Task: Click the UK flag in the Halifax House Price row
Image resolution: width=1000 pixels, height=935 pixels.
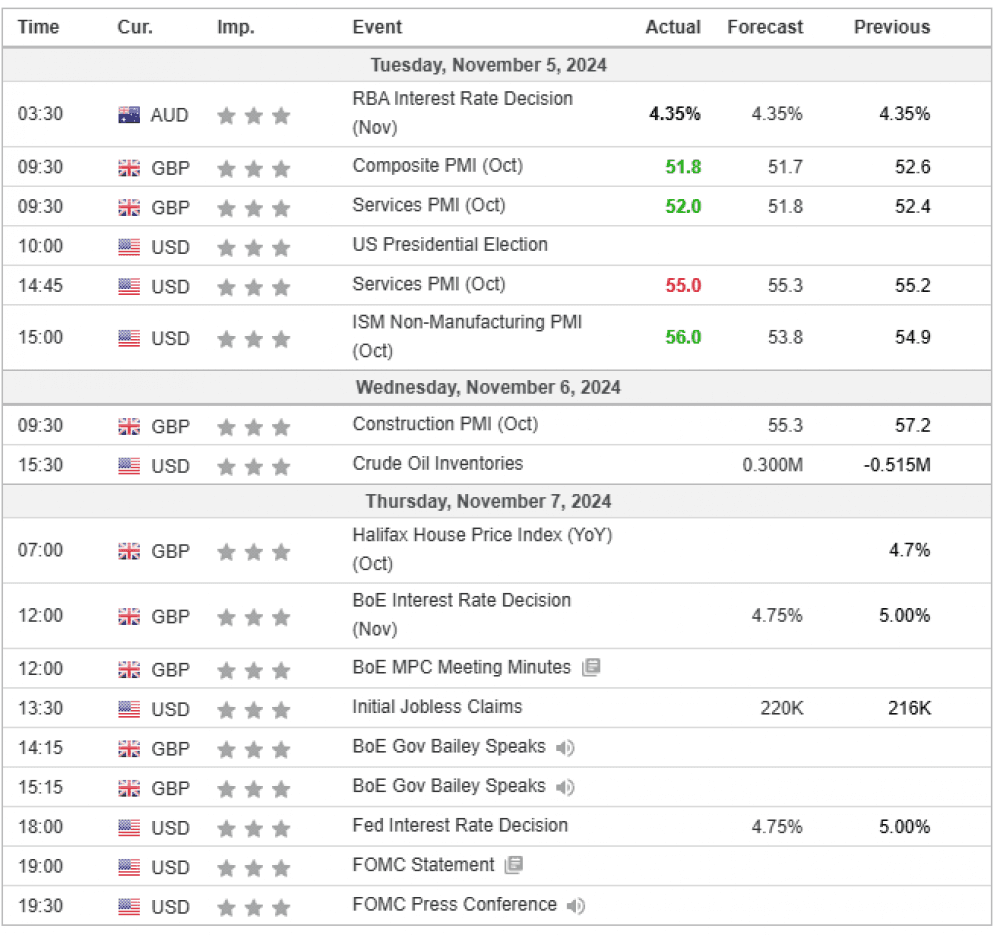Action: pos(129,551)
